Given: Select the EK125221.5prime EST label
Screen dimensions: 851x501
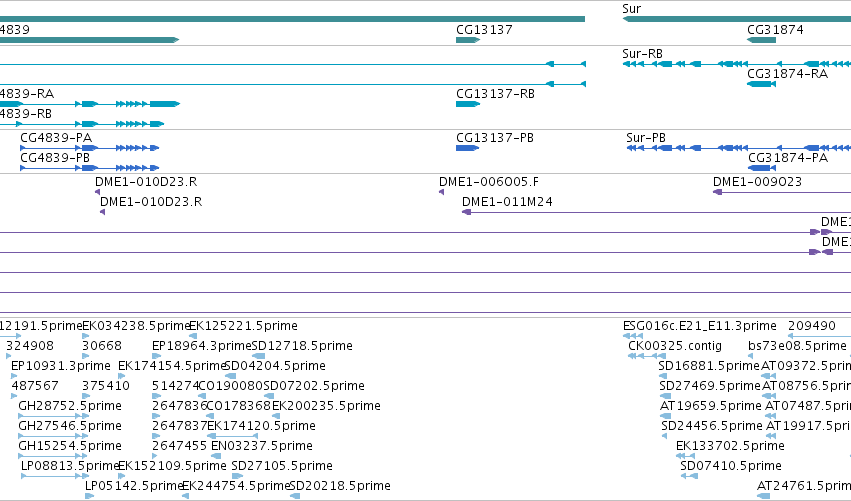Looking at the screenshot, I should click(243, 326).
